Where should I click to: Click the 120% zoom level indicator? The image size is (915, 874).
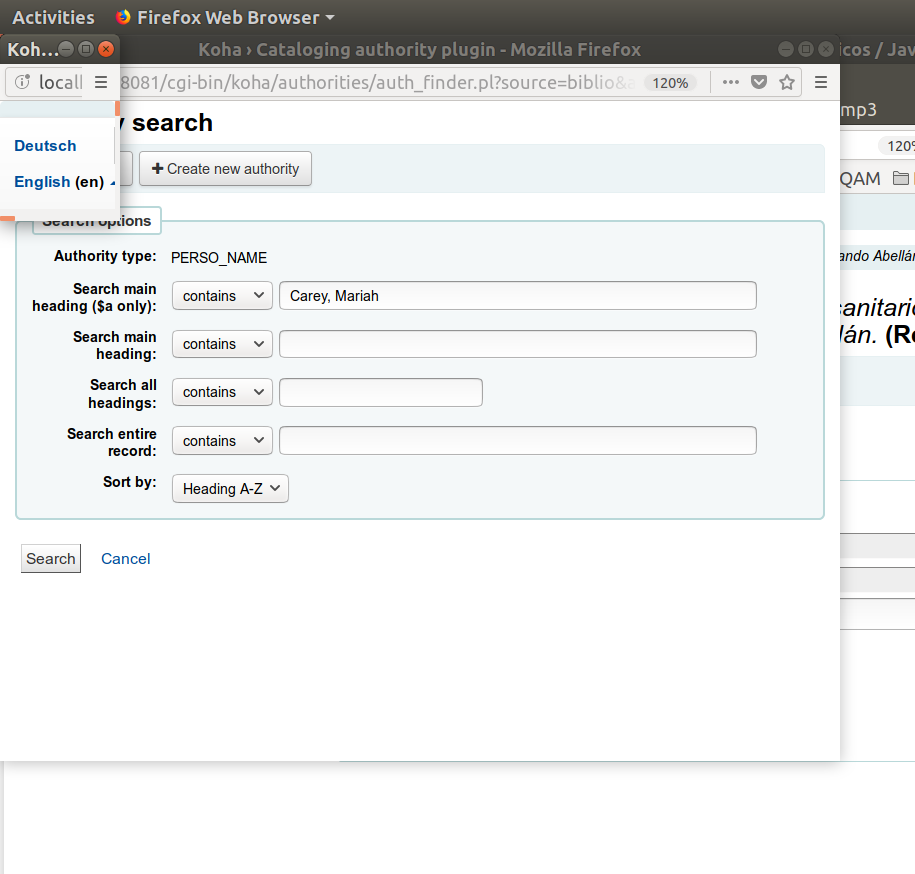coord(670,83)
